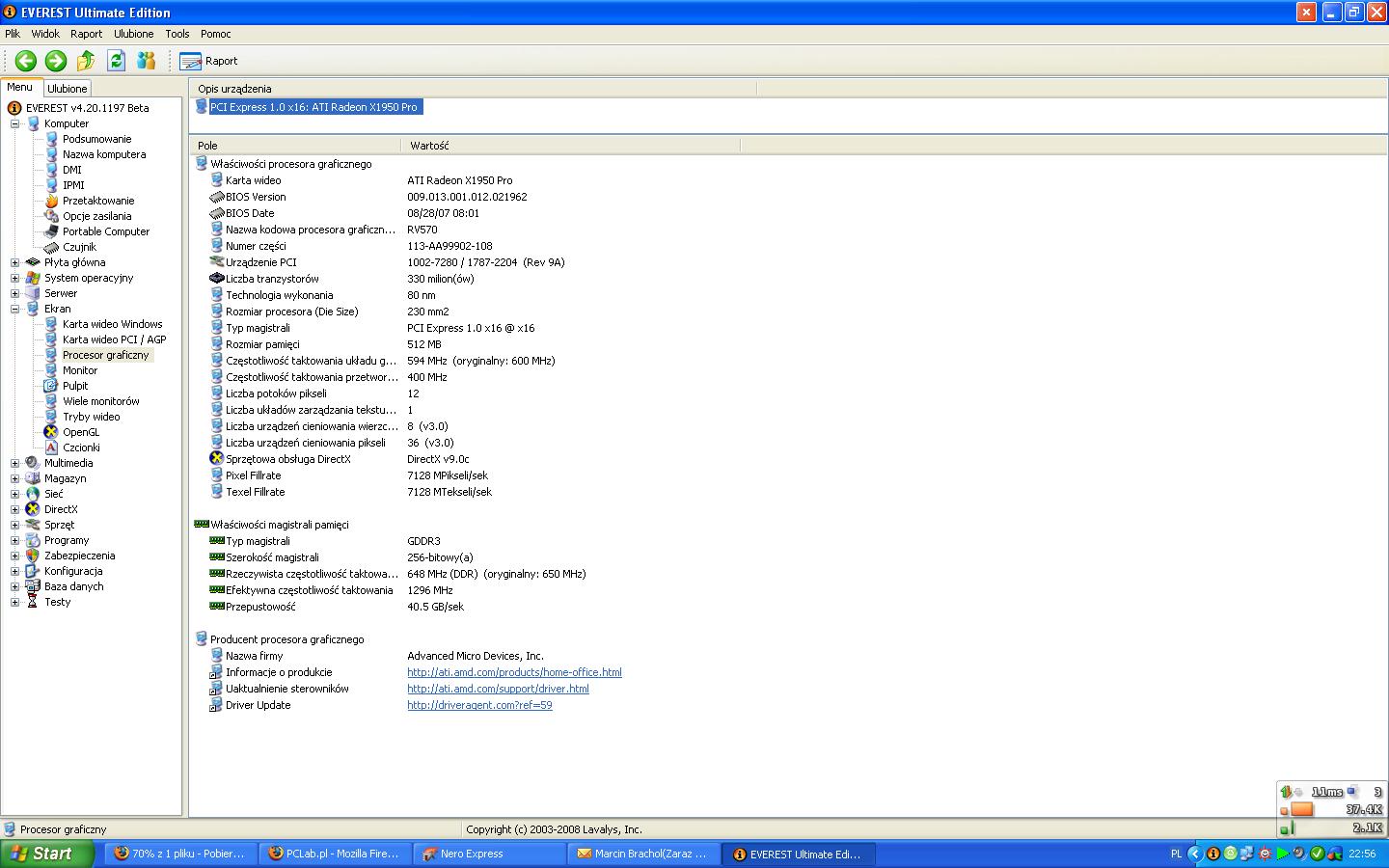
Task: Click the Zabezpieczenia shield icon
Action: 33,556
